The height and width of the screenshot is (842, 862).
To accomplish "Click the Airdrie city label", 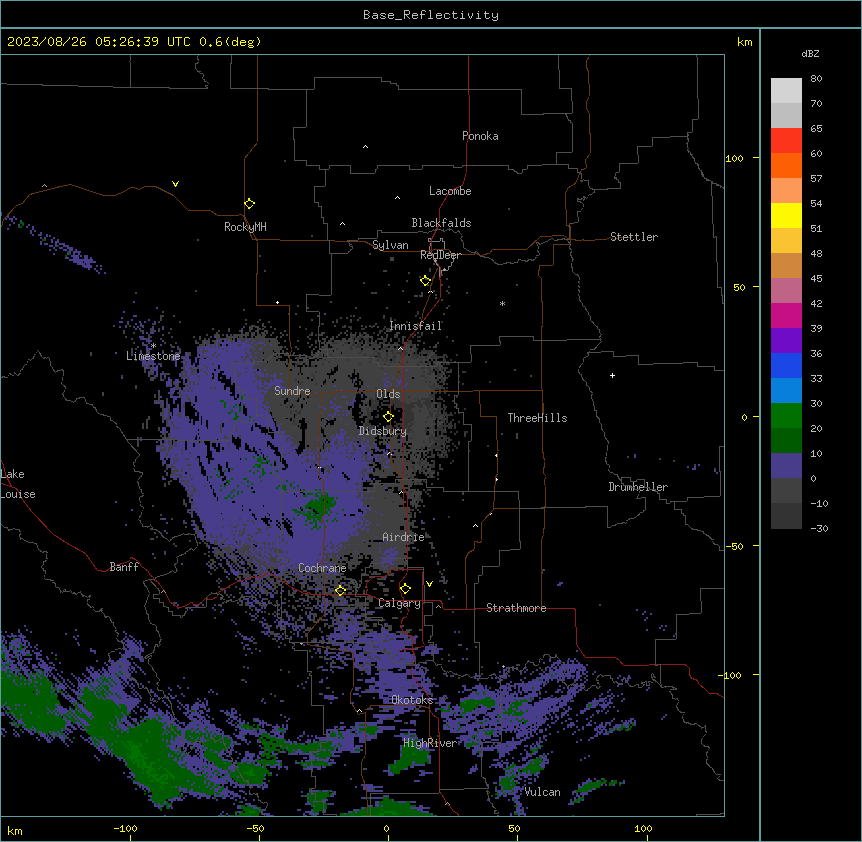I will 404,537.
